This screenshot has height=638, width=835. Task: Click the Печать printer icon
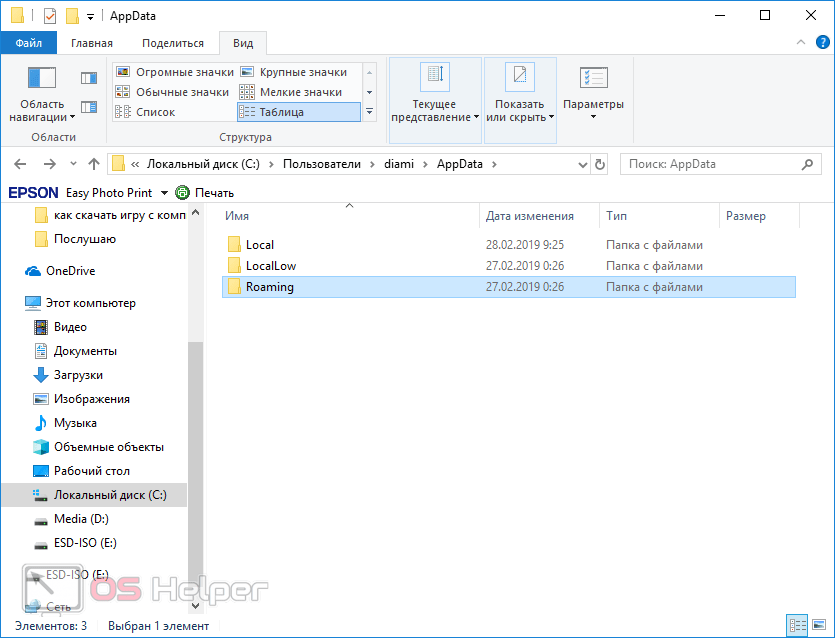pos(182,193)
